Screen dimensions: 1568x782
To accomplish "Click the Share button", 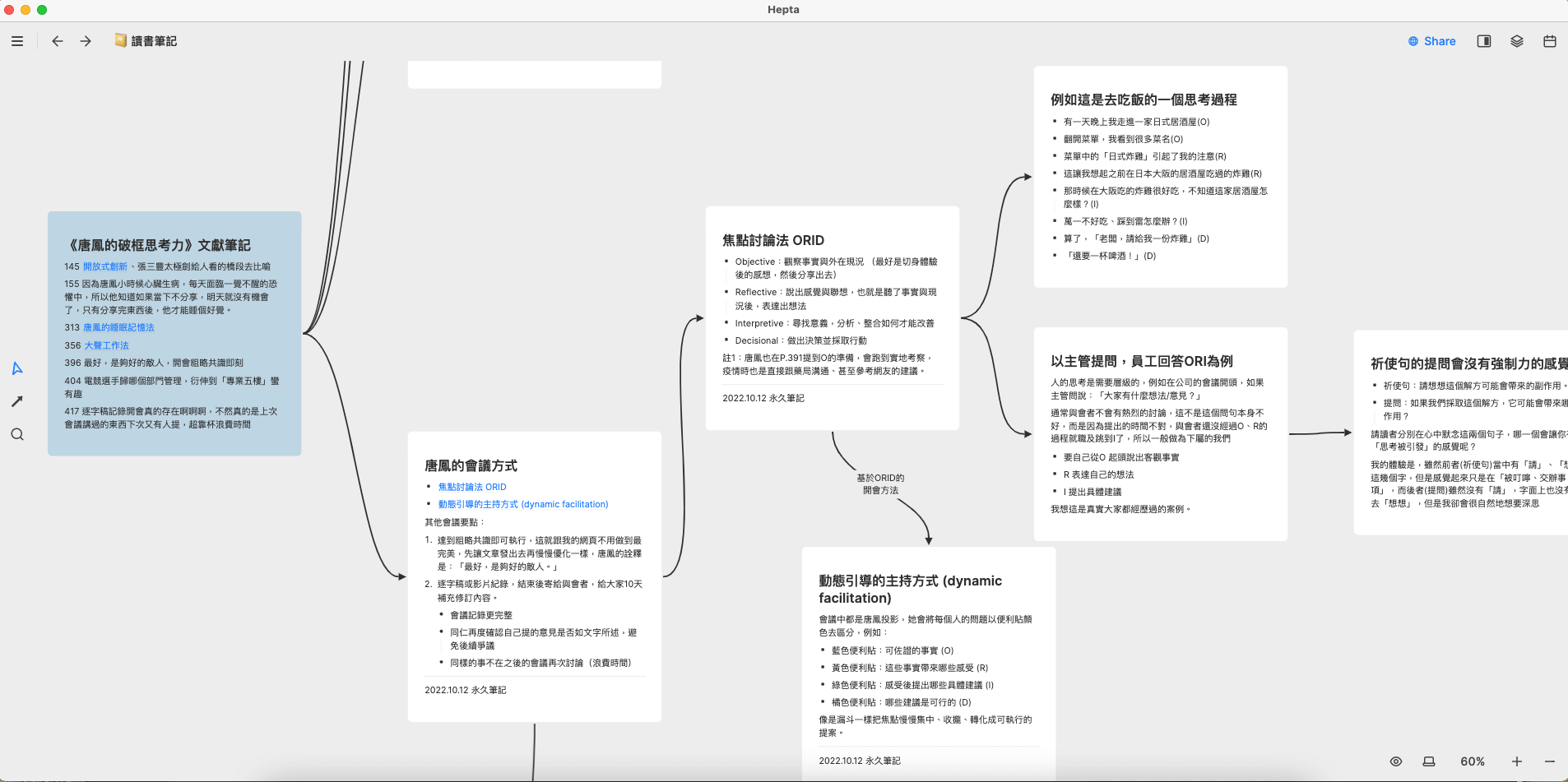I will click(1431, 41).
